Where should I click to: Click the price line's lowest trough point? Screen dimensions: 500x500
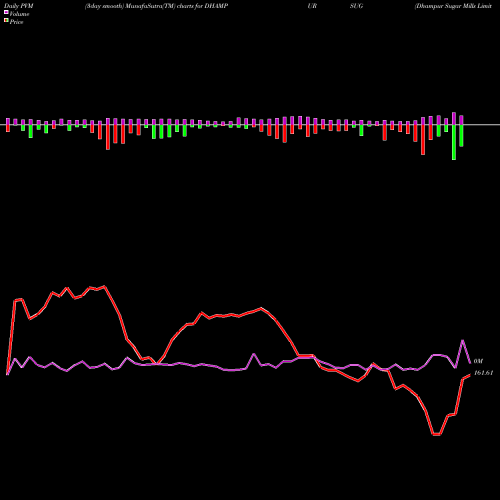pyautogui.click(x=436, y=435)
